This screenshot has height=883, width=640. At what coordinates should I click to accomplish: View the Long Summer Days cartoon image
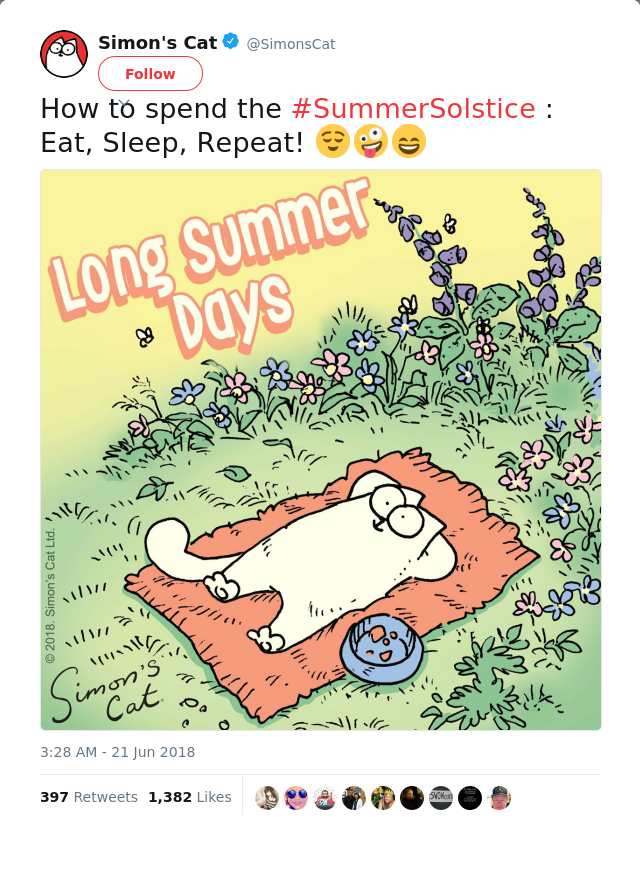point(321,449)
